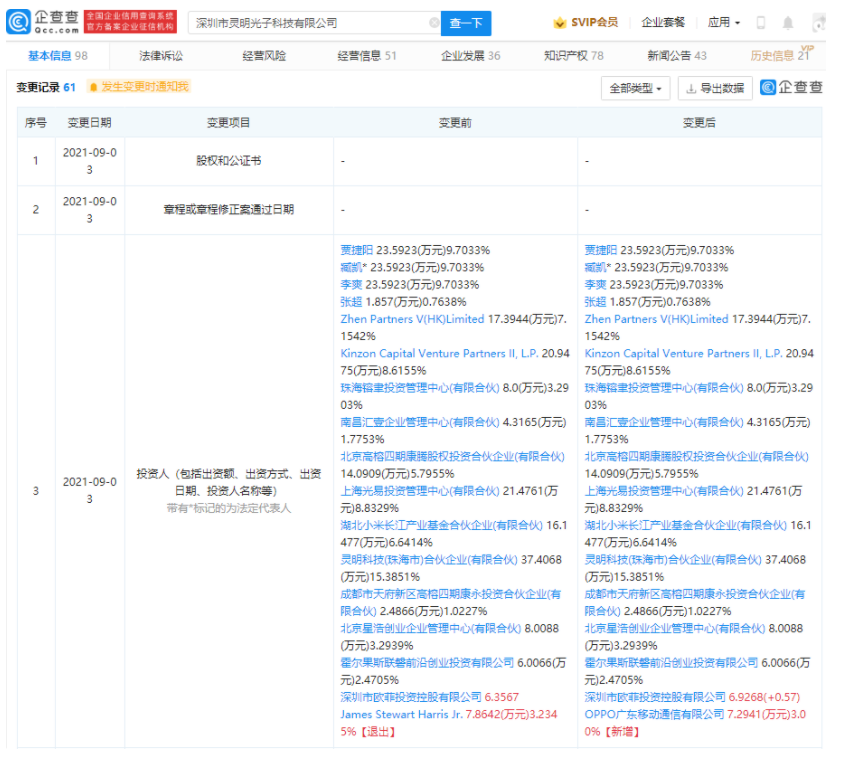
Task: Open OPPO广东移动通信有限公司 investor link
Action: click(654, 713)
